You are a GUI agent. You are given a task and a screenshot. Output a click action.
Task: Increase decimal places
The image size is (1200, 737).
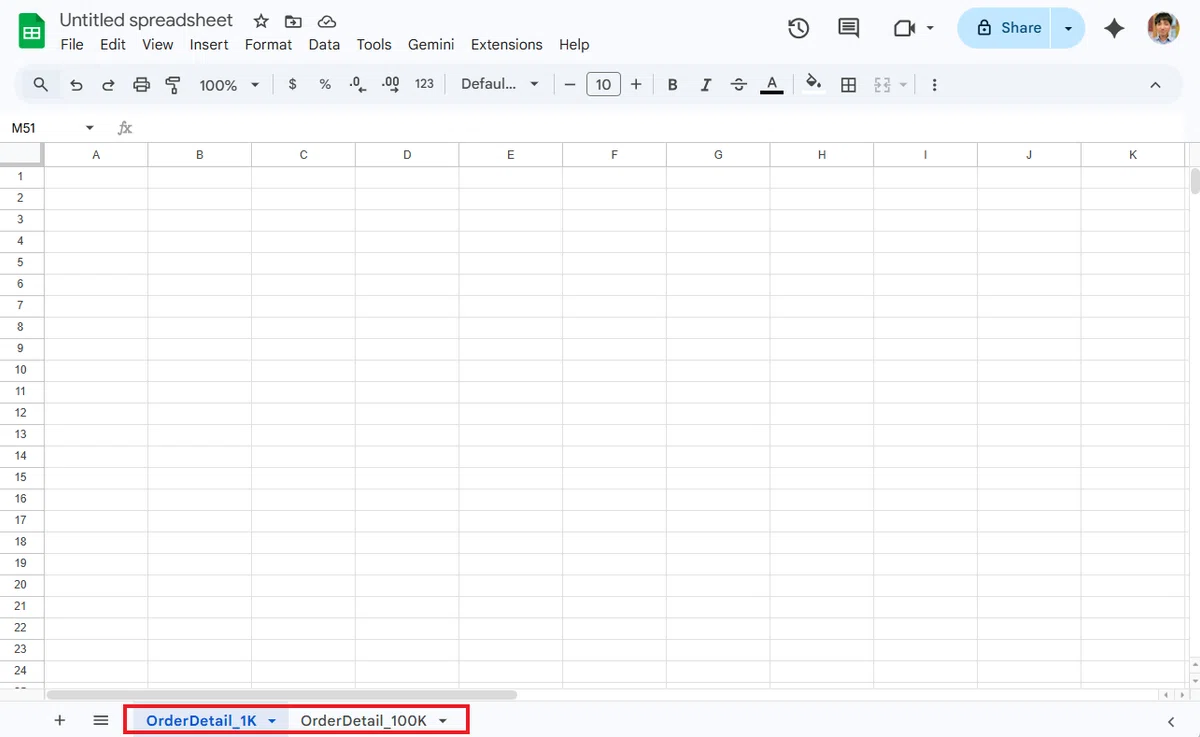tap(391, 85)
